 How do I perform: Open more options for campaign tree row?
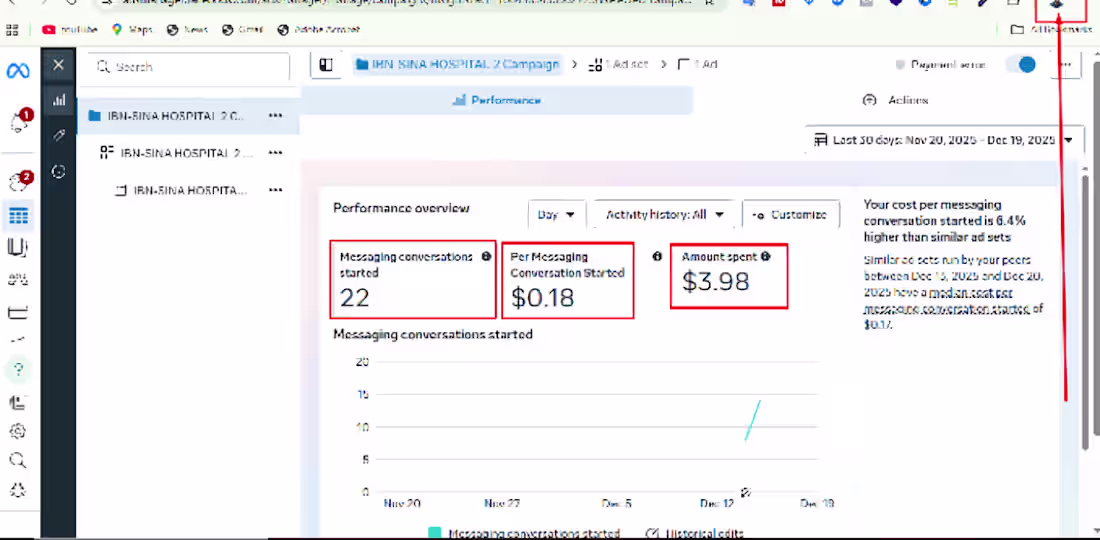click(275, 116)
